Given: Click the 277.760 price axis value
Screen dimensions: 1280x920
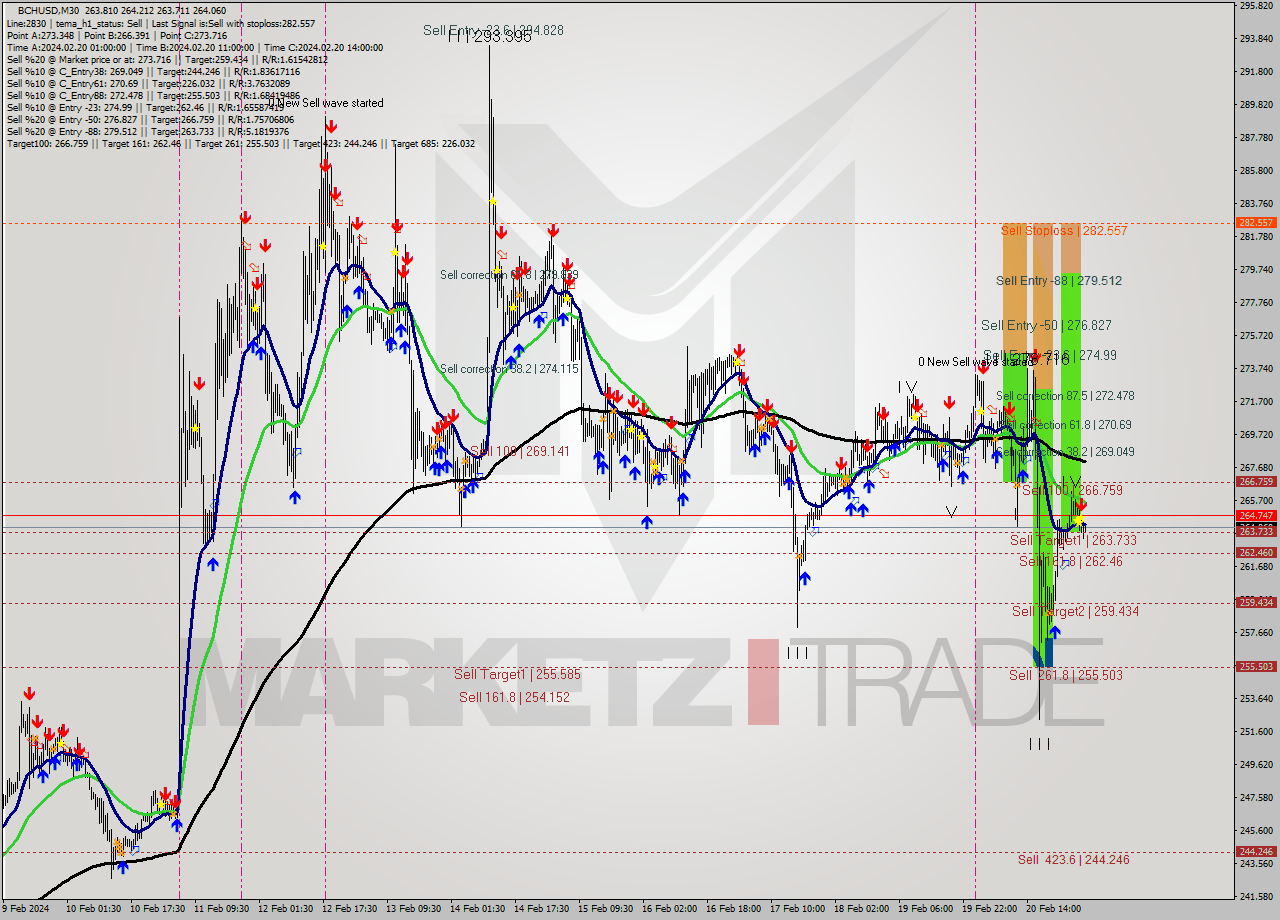Looking at the screenshot, I should [1256, 303].
